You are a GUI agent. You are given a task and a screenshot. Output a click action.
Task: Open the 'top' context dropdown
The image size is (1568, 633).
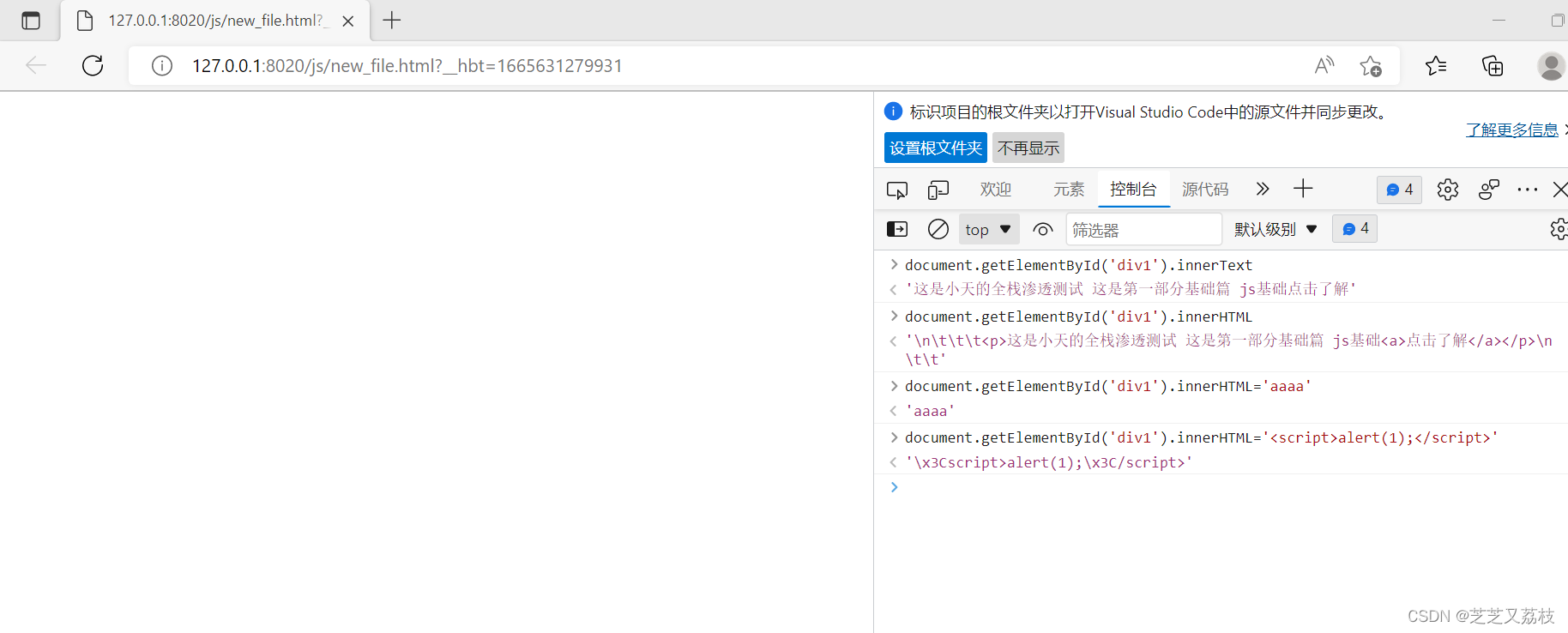click(x=988, y=230)
